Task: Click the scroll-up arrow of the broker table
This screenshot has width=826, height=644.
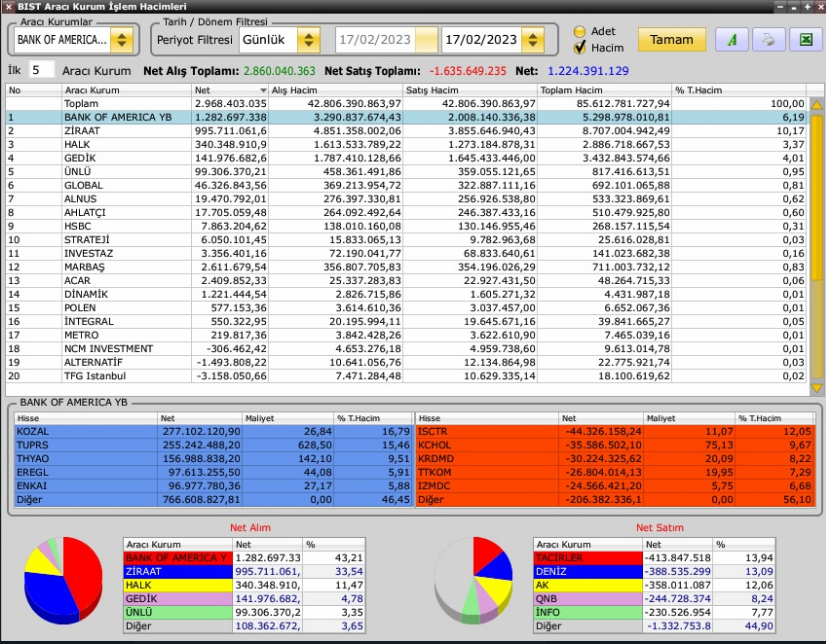Action: pyautogui.click(x=817, y=105)
